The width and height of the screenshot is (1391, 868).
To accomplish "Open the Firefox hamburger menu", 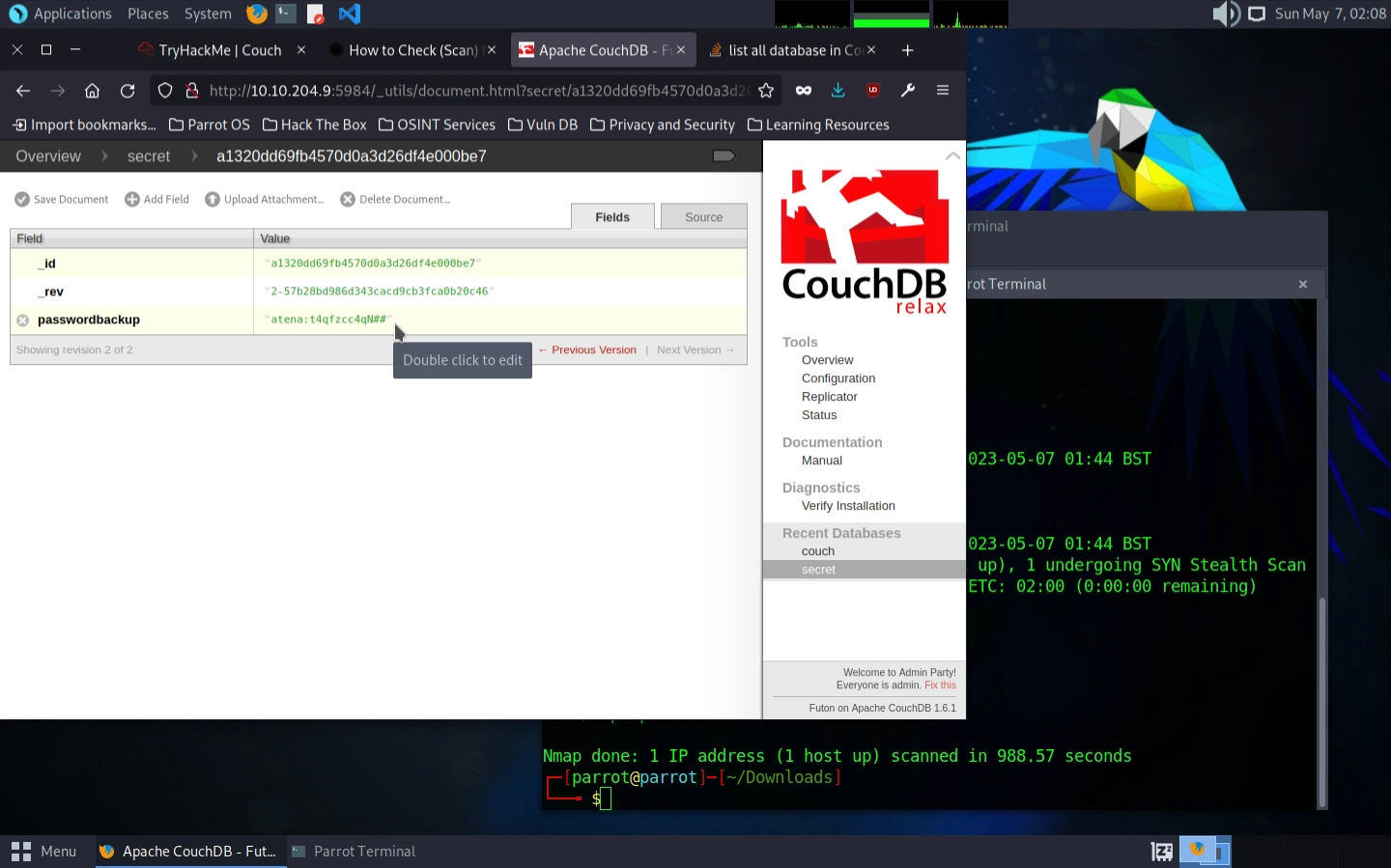I will (943, 91).
